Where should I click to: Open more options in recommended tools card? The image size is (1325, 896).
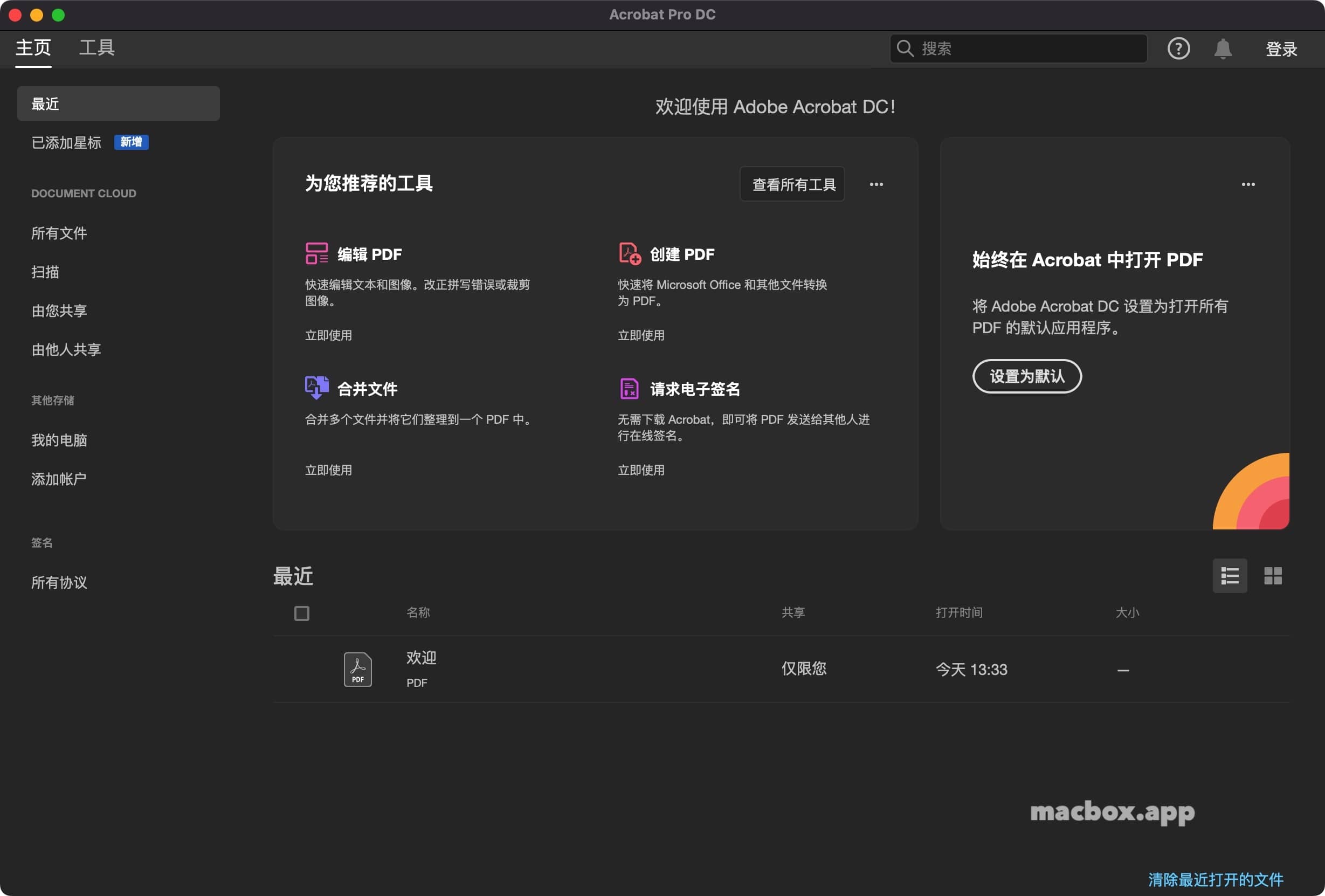(876, 184)
